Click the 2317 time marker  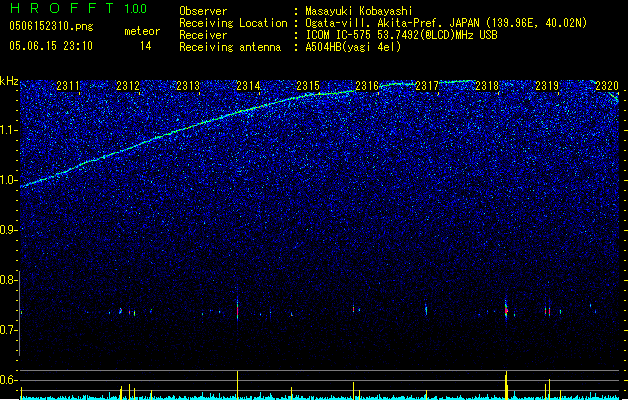coord(427,85)
